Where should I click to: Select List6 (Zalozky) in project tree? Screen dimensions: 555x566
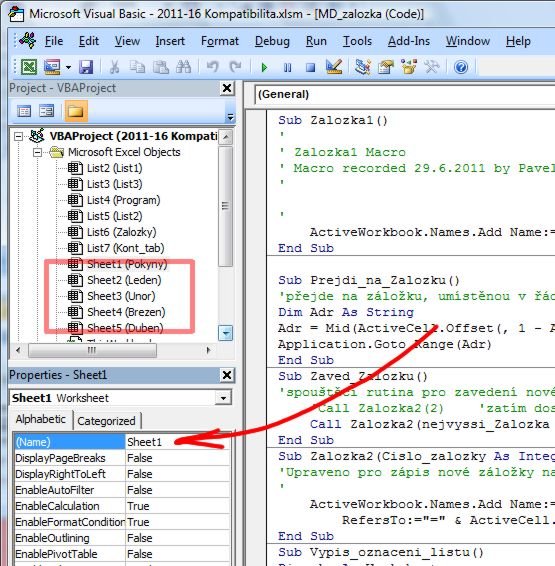tap(122, 232)
